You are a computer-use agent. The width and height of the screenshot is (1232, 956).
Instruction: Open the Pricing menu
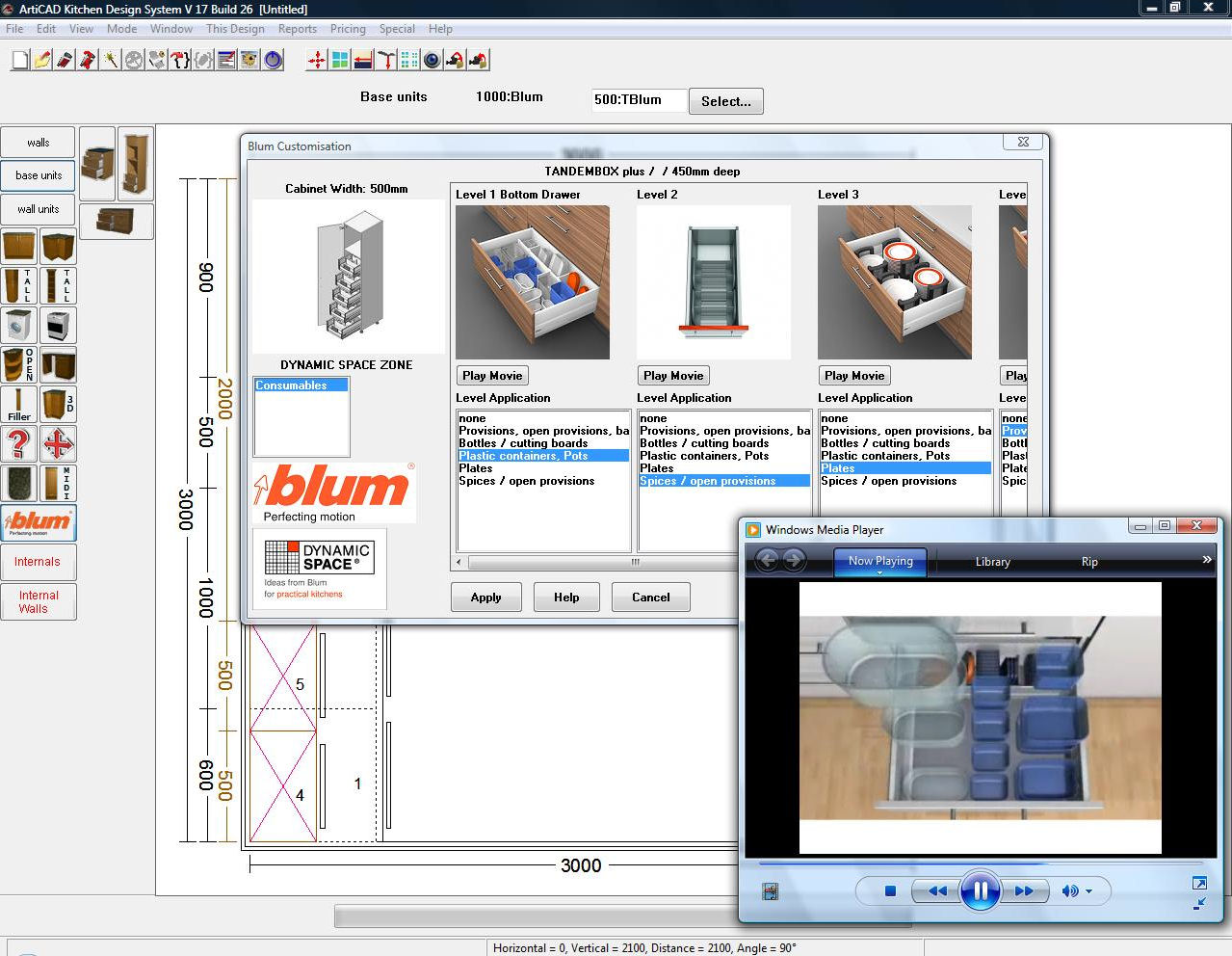click(348, 29)
